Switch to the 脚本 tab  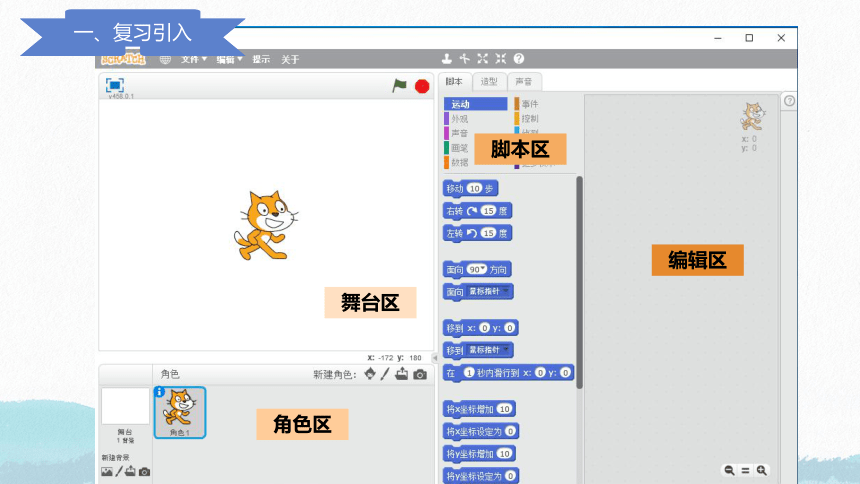tap(454, 82)
